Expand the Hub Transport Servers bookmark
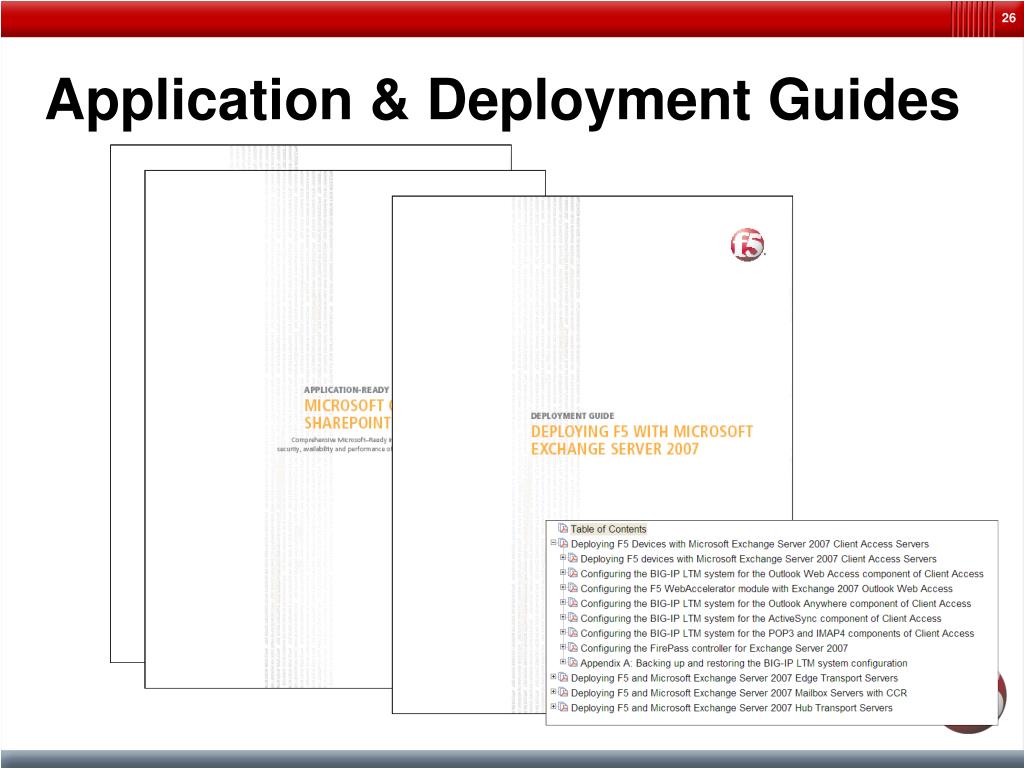 click(553, 707)
